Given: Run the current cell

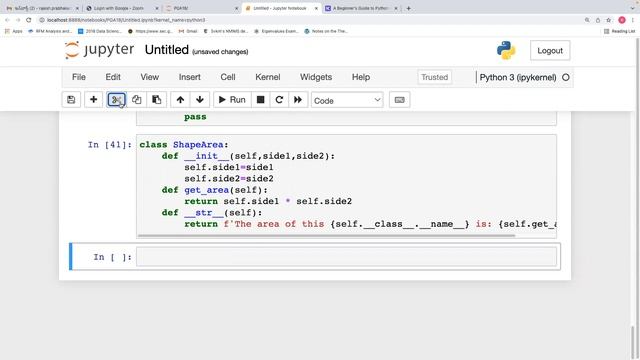Looking at the screenshot, I should (x=232, y=100).
